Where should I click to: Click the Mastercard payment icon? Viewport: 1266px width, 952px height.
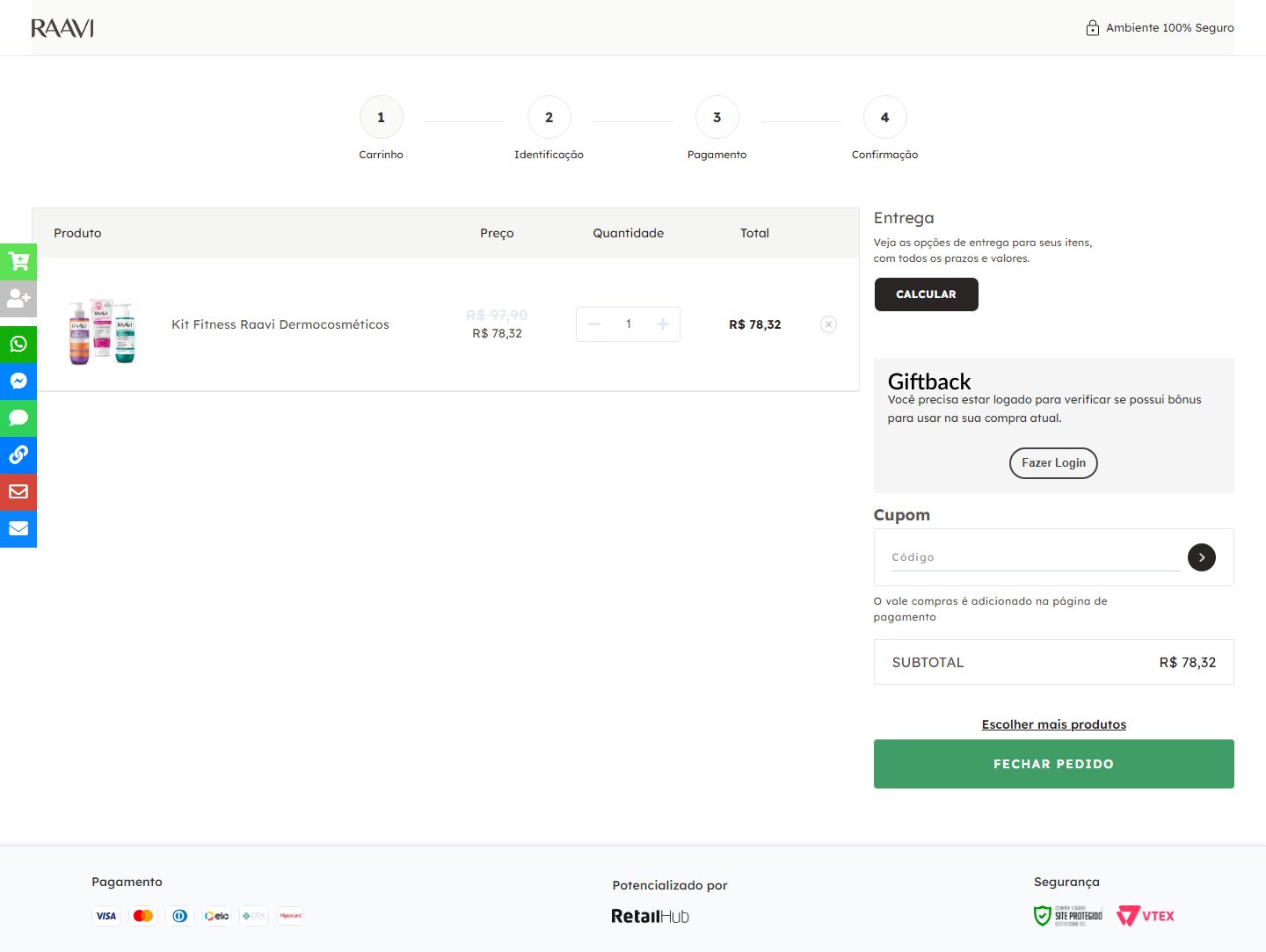point(142,916)
